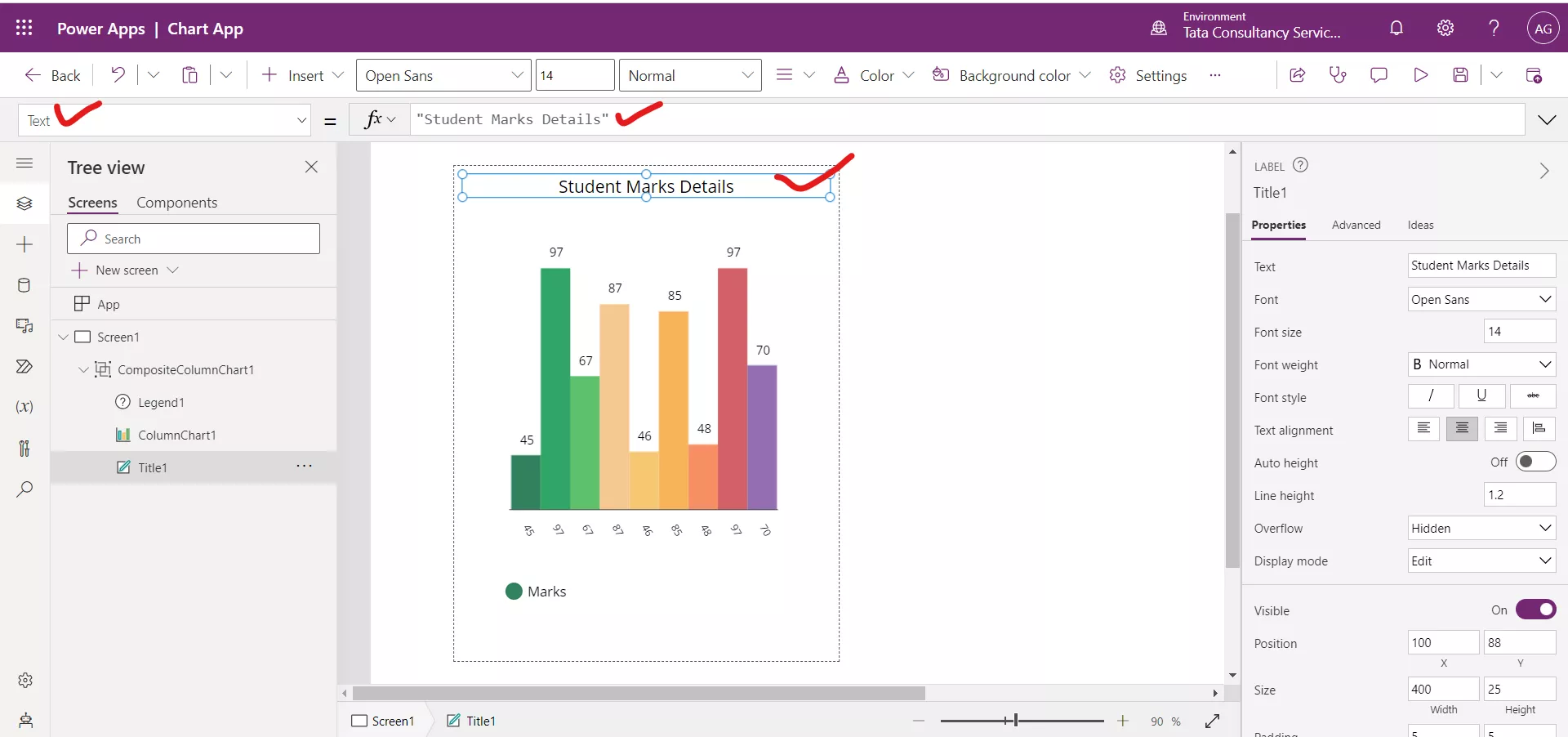Click the New screen button
1568x737 pixels.
click(125, 270)
